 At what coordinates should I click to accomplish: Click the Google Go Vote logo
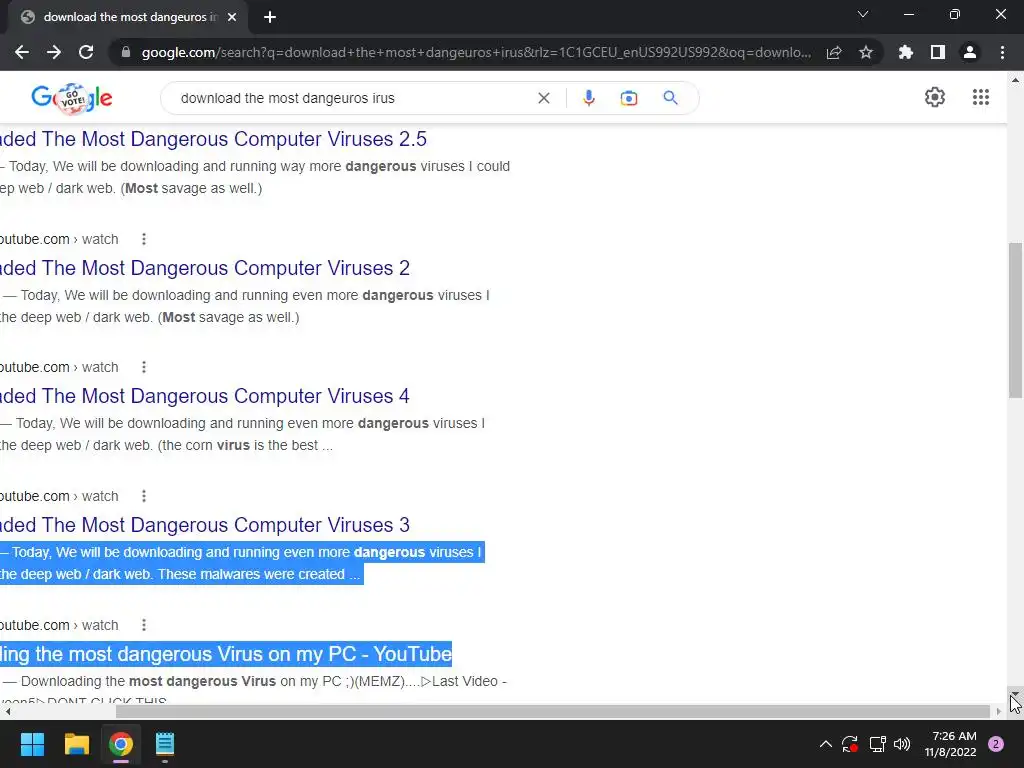click(x=72, y=98)
